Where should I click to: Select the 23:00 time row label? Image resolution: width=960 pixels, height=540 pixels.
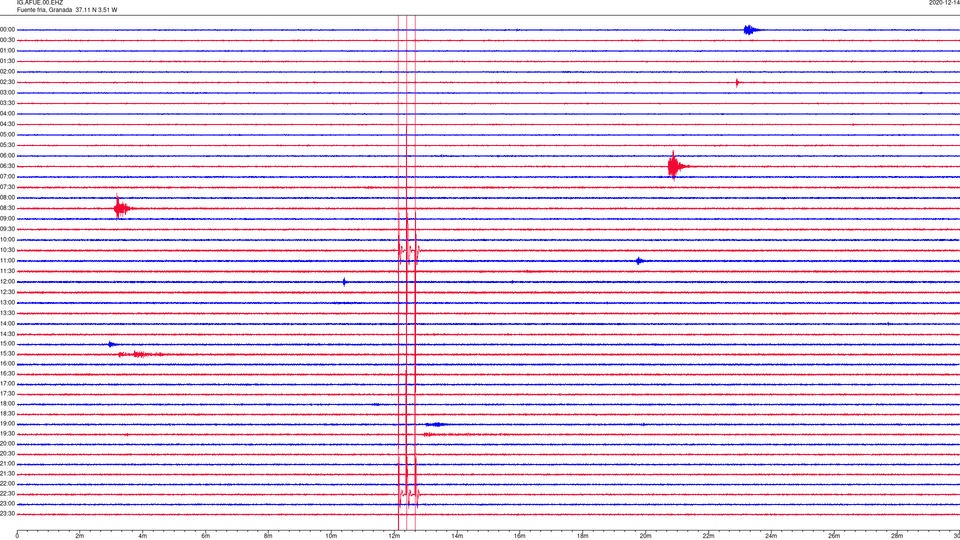[x=8, y=504]
